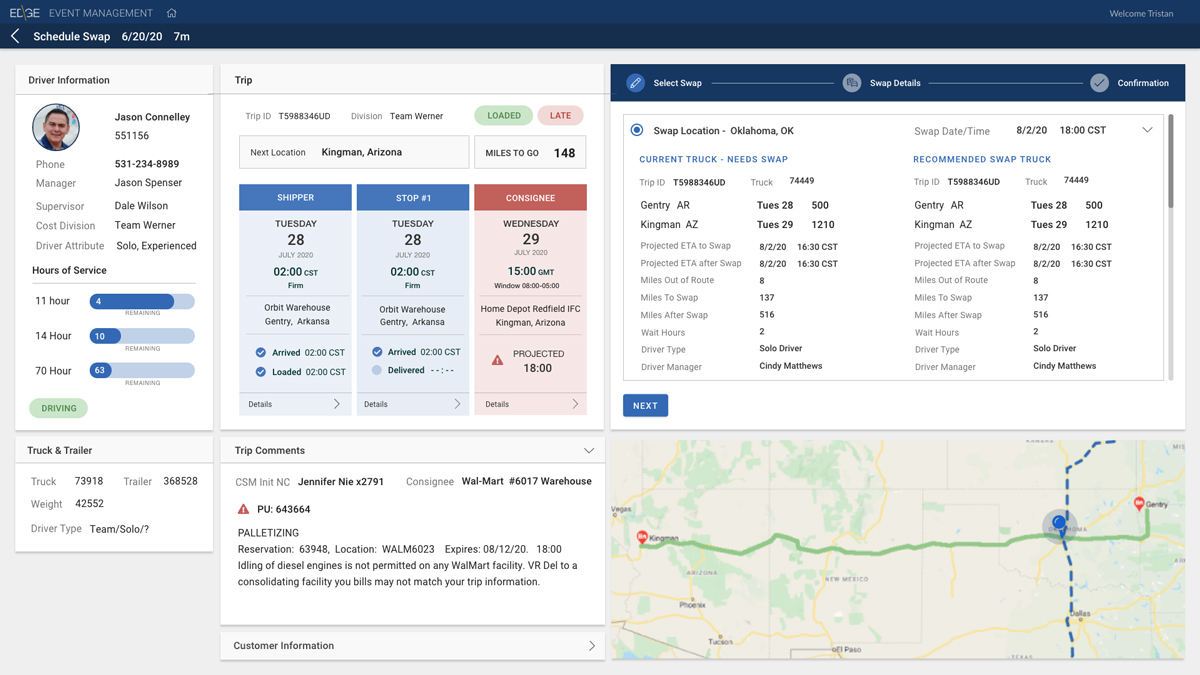
Task: Click the 11 hour remaining progress bar
Action: pos(142,301)
